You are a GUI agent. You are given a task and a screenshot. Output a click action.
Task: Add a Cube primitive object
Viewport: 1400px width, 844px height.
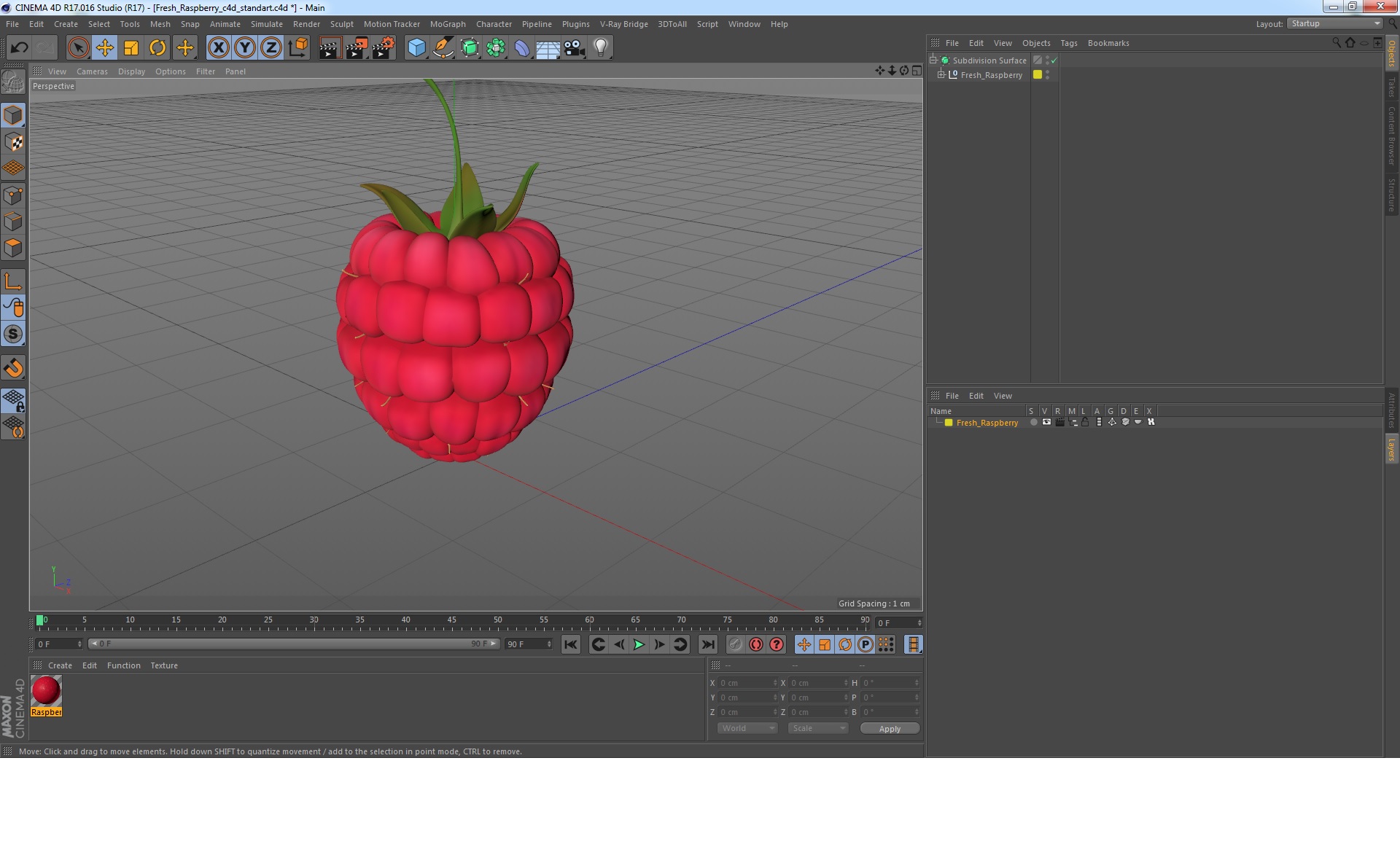click(x=416, y=48)
